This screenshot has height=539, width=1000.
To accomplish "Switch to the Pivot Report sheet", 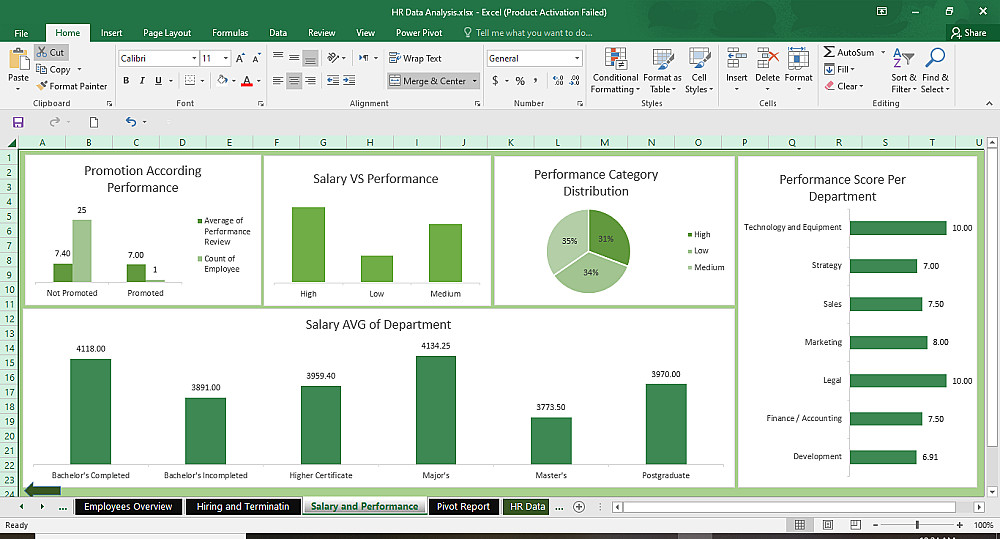I will pos(463,507).
